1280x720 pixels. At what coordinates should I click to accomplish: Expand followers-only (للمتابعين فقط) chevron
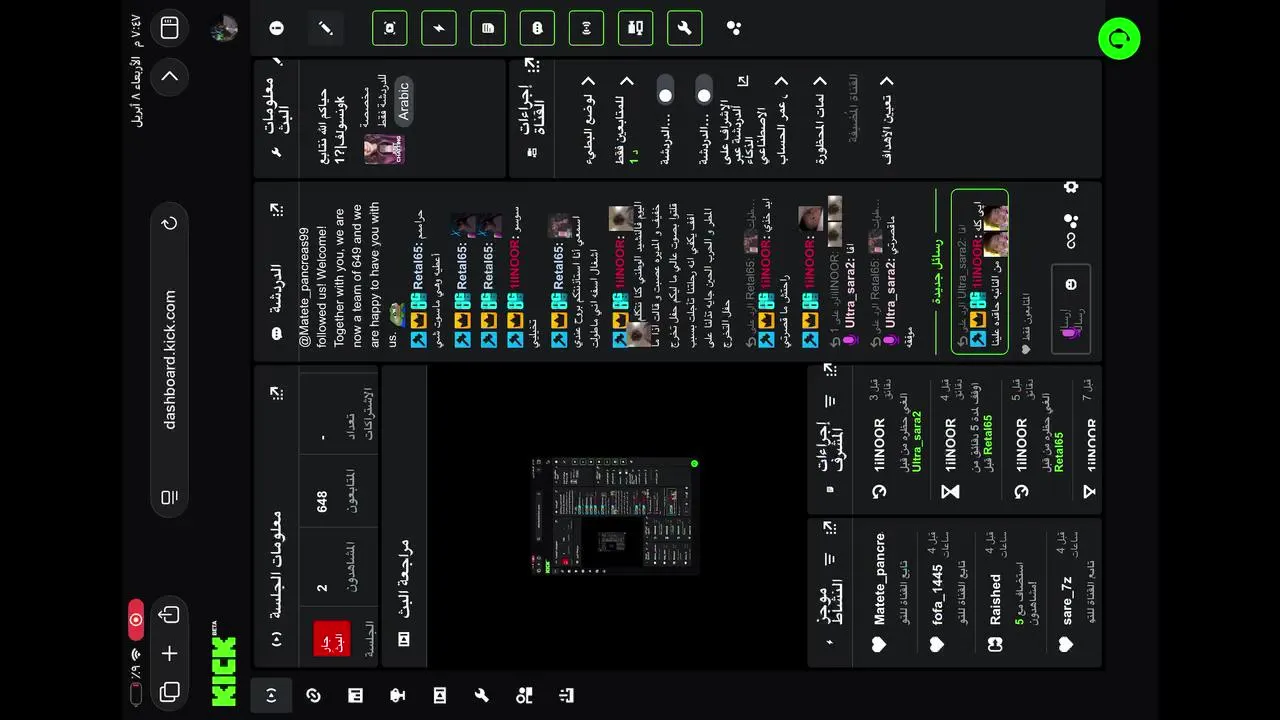click(x=626, y=81)
